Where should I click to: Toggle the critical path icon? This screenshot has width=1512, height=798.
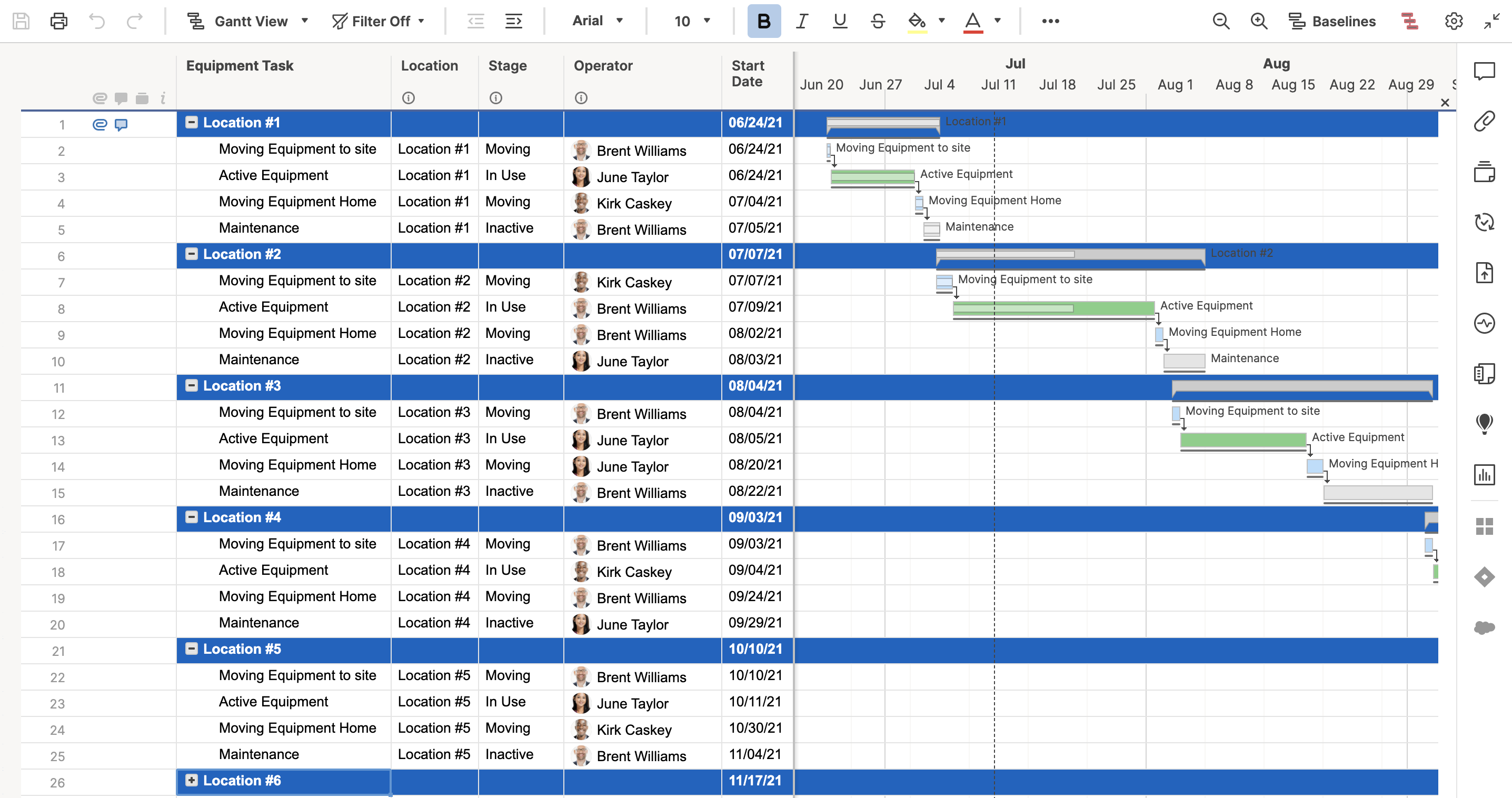click(1409, 21)
